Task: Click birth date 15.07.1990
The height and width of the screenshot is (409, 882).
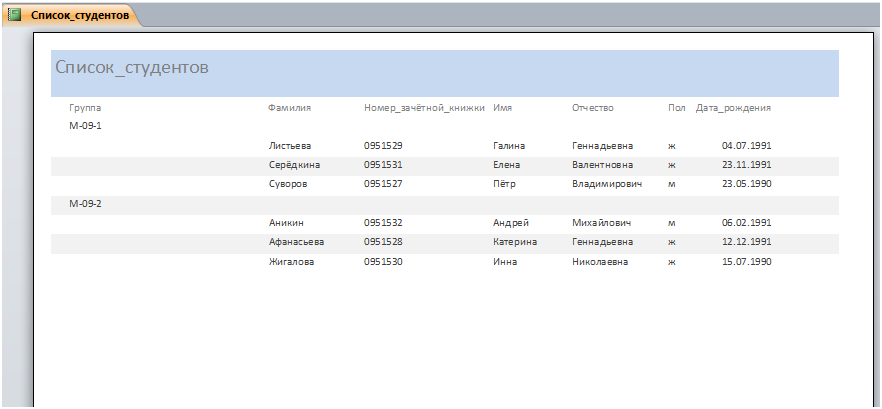Action: [x=746, y=262]
